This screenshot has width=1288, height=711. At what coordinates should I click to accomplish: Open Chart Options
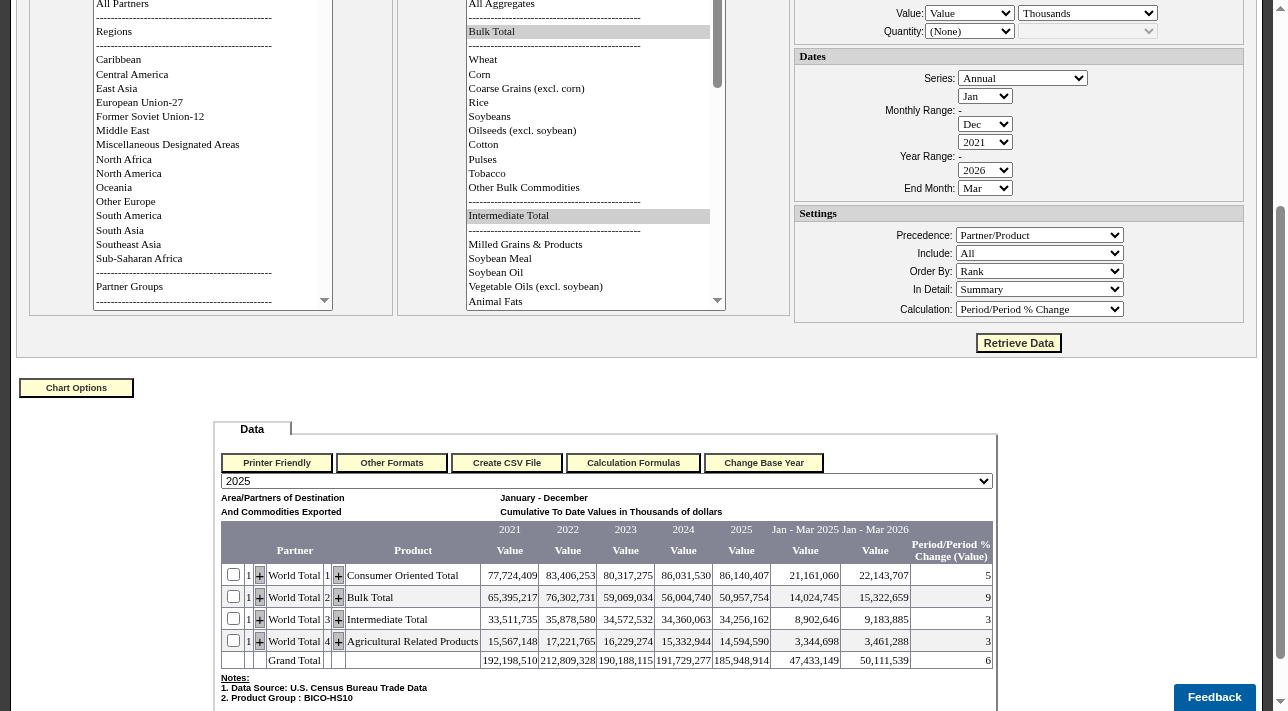[x=76, y=388]
